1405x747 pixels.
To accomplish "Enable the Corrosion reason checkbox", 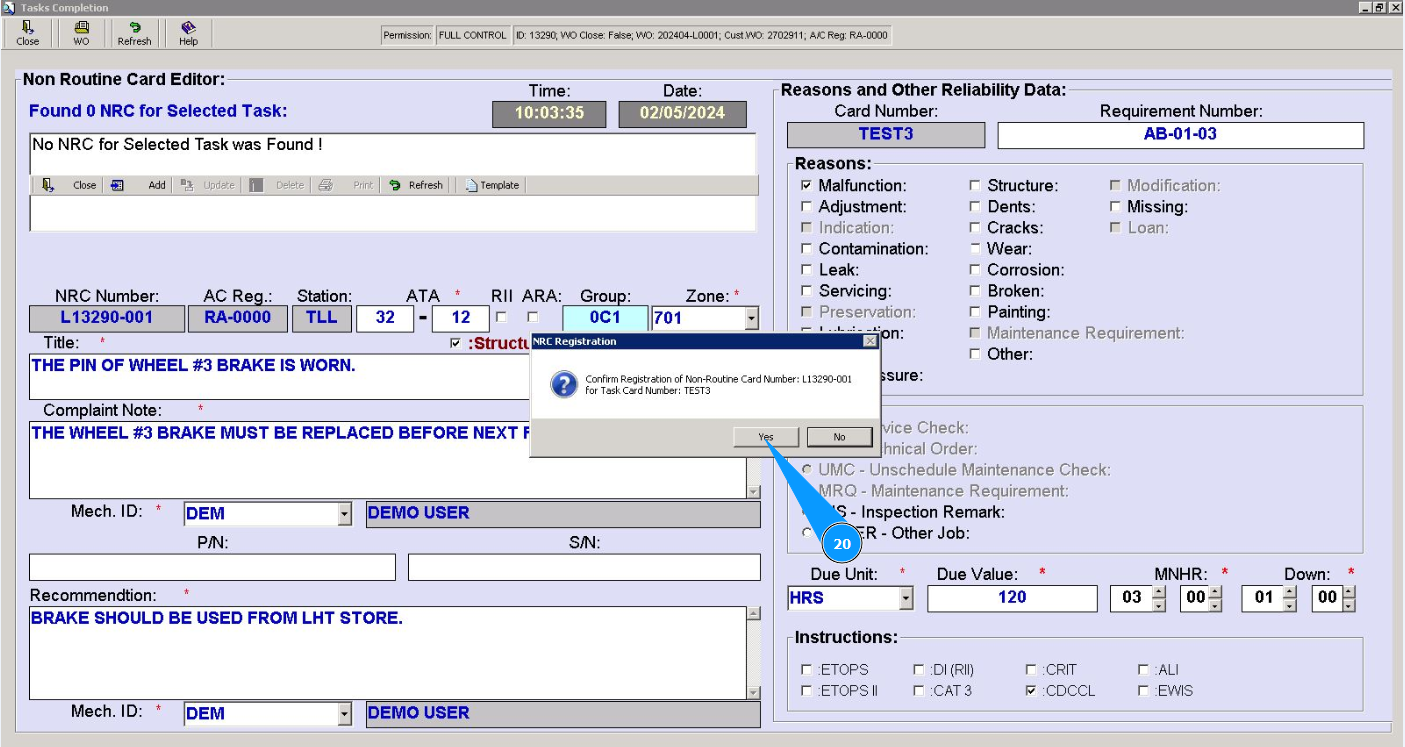I will pyautogui.click(x=975, y=270).
